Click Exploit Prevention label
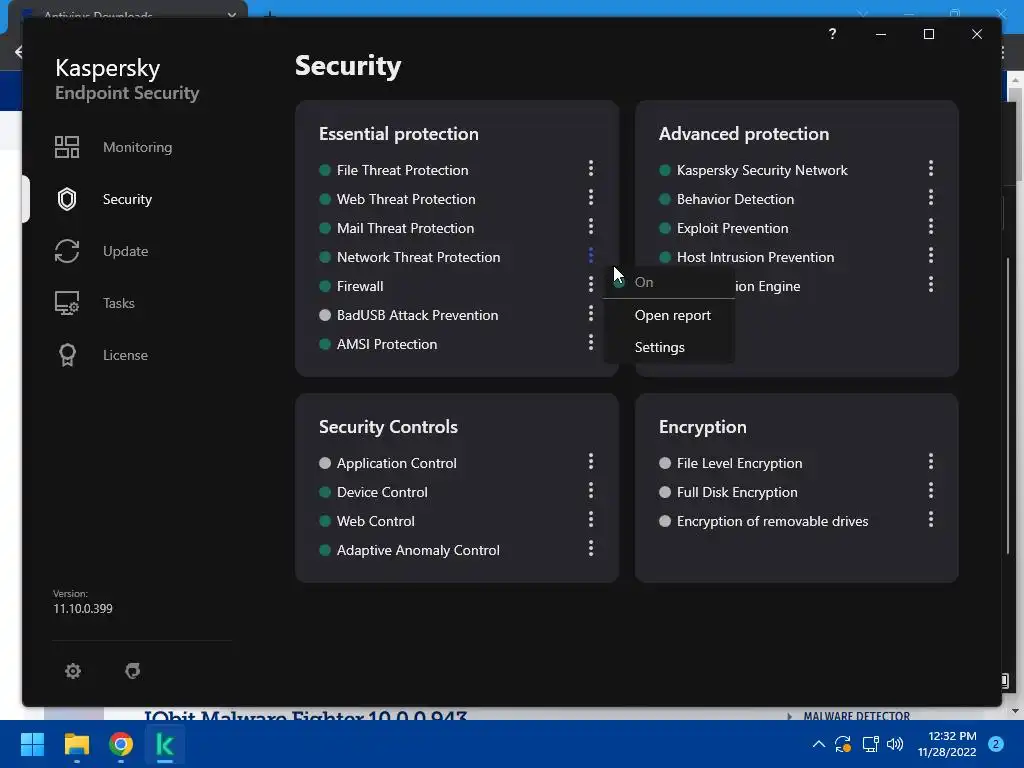 pos(733,229)
